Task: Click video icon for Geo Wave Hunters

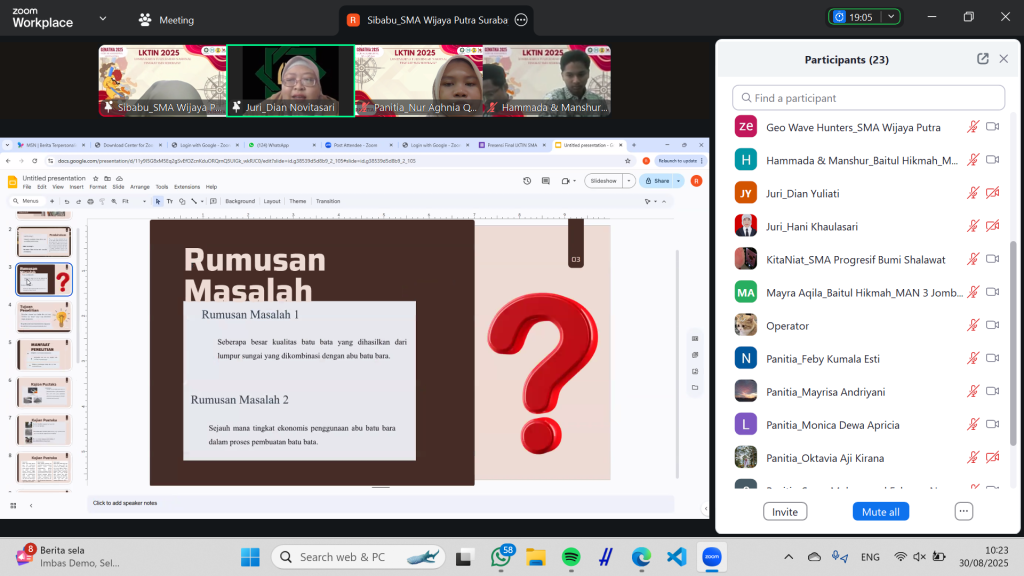Action: [x=992, y=127]
